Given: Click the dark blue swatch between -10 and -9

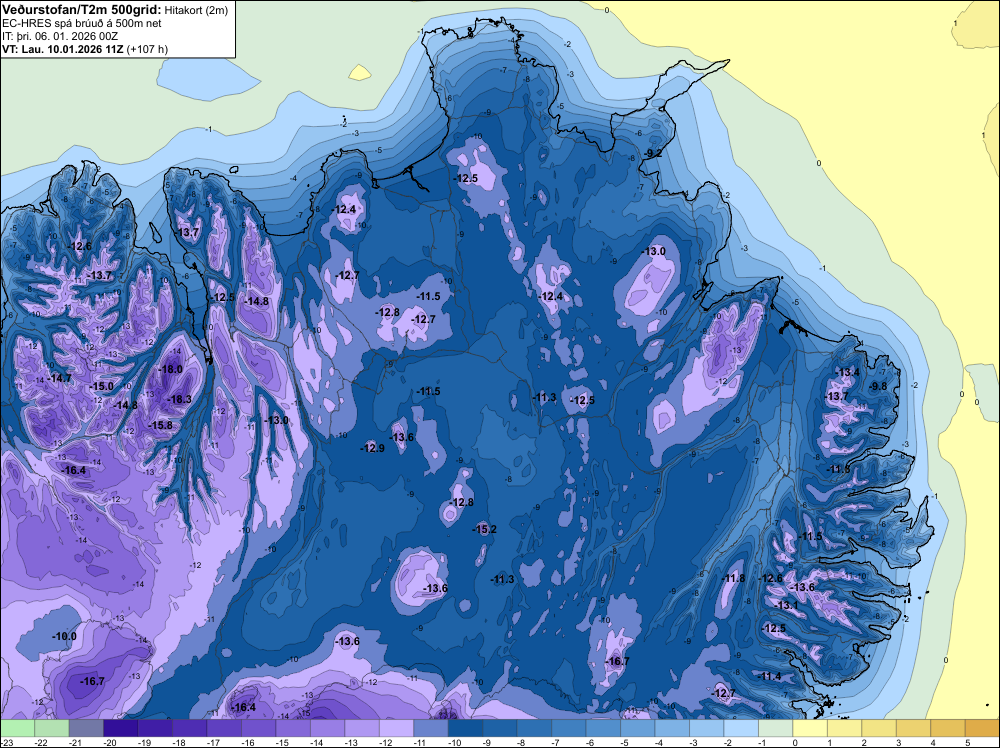Looking at the screenshot, I should pyautogui.click(x=465, y=728).
